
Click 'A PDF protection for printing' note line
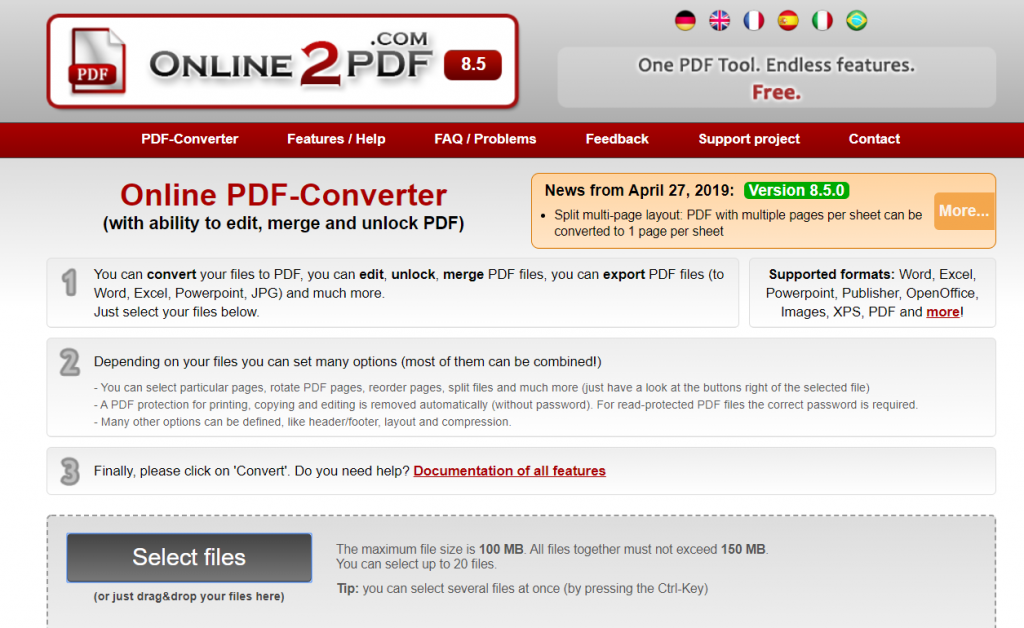point(506,405)
